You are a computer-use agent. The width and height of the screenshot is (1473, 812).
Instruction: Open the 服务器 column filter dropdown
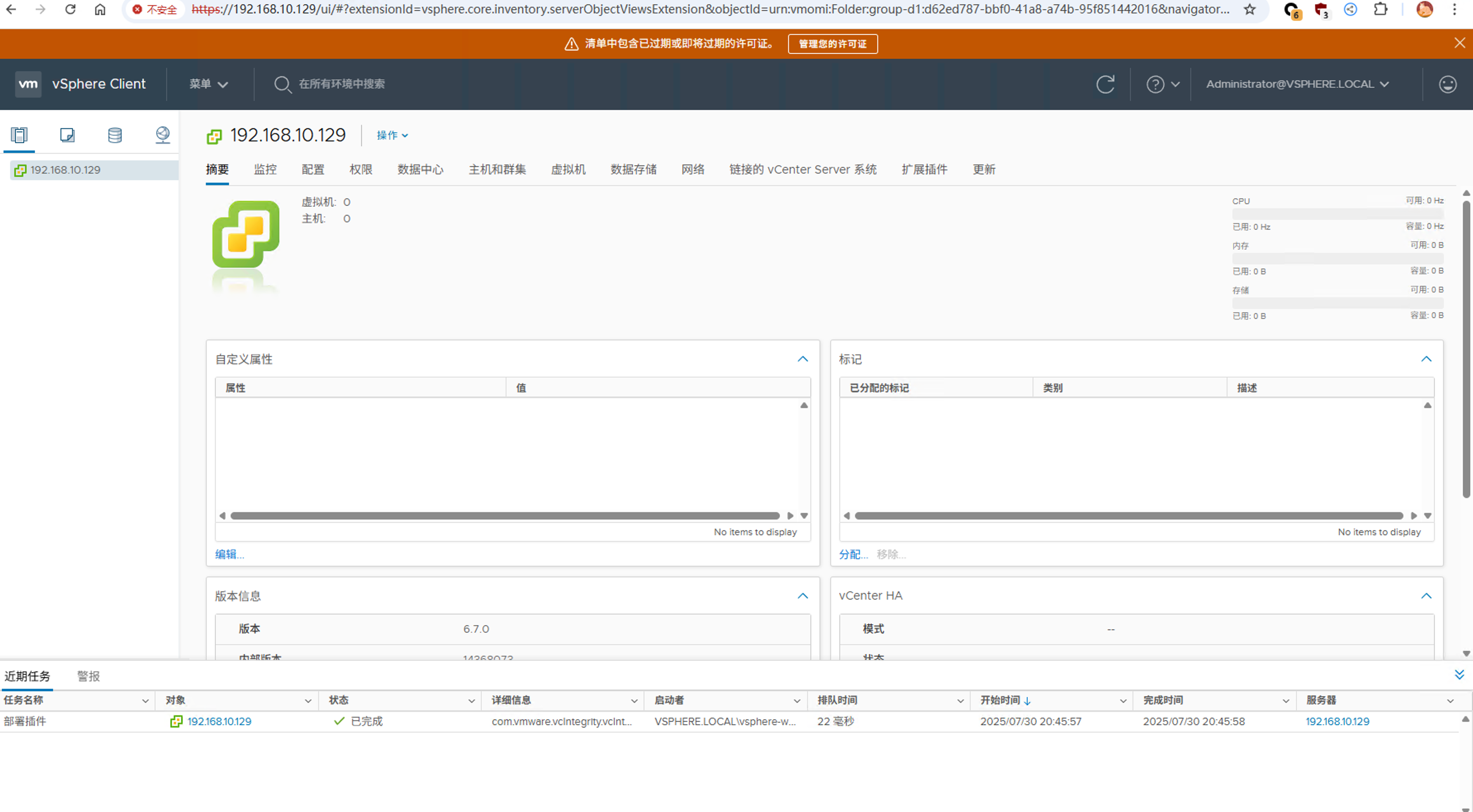click(1450, 700)
